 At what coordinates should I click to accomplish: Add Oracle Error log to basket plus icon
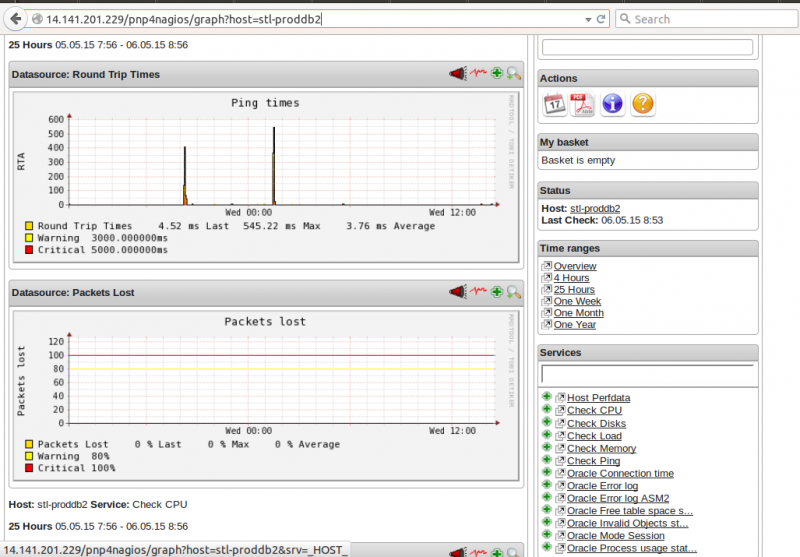coord(546,485)
